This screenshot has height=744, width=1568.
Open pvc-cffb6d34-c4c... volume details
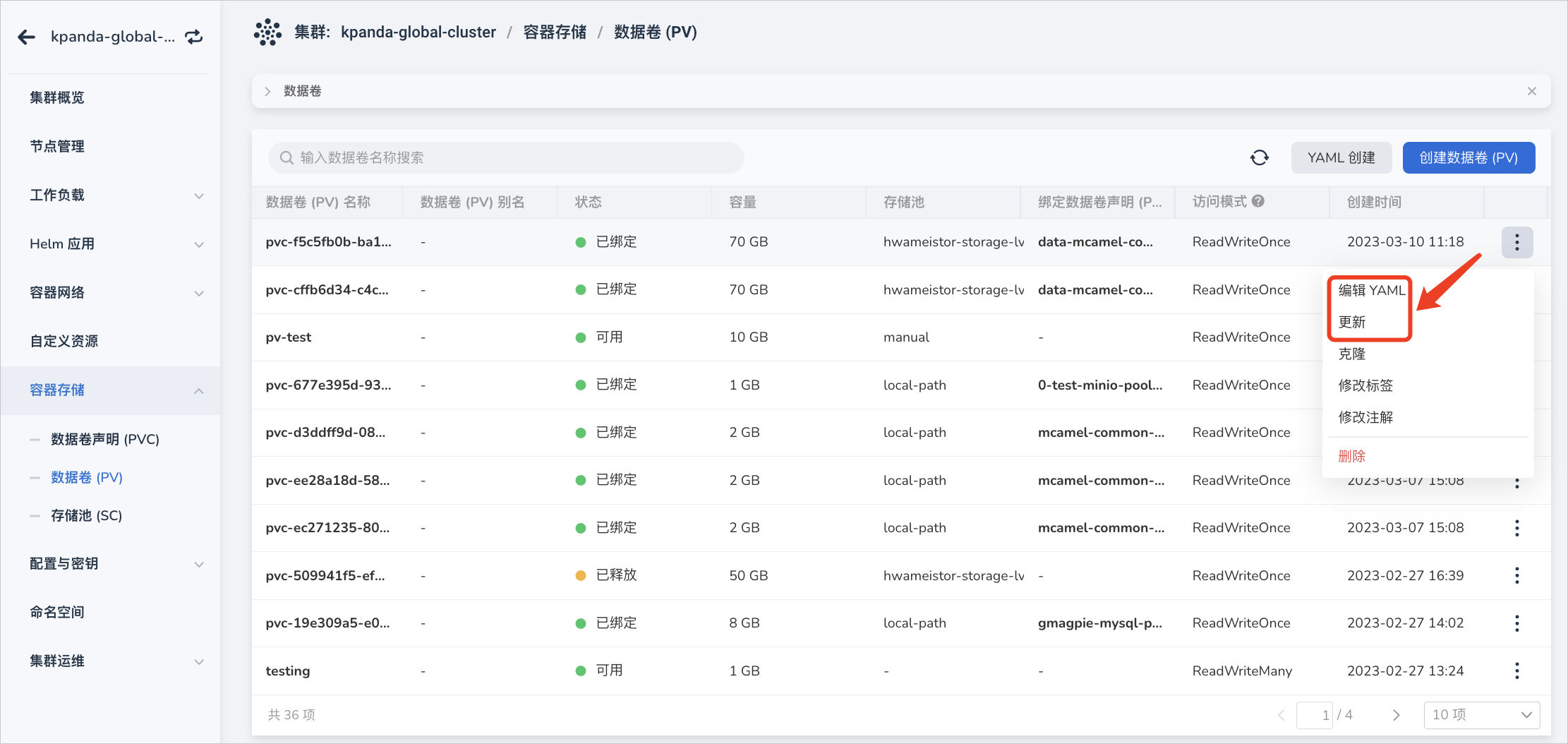click(x=327, y=289)
